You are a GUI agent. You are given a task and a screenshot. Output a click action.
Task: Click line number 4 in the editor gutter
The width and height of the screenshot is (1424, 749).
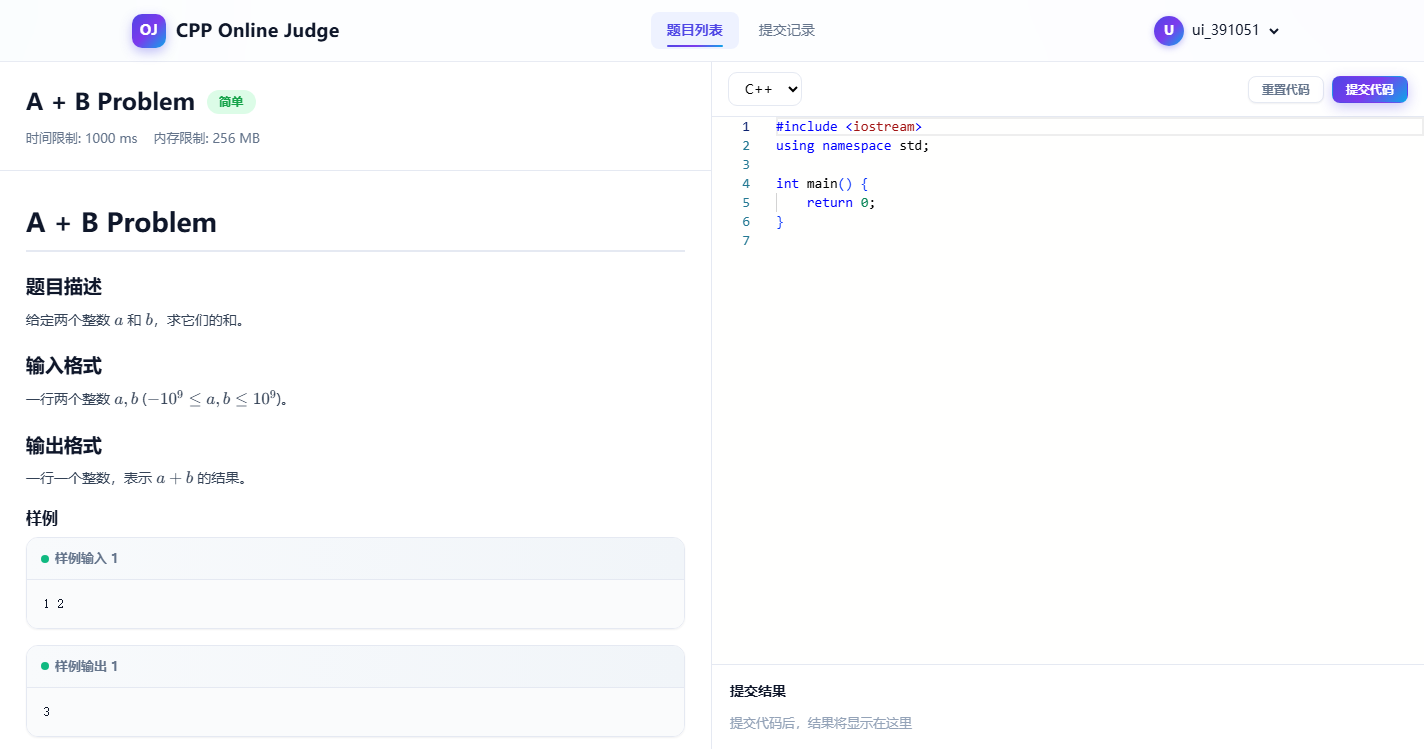point(746,184)
